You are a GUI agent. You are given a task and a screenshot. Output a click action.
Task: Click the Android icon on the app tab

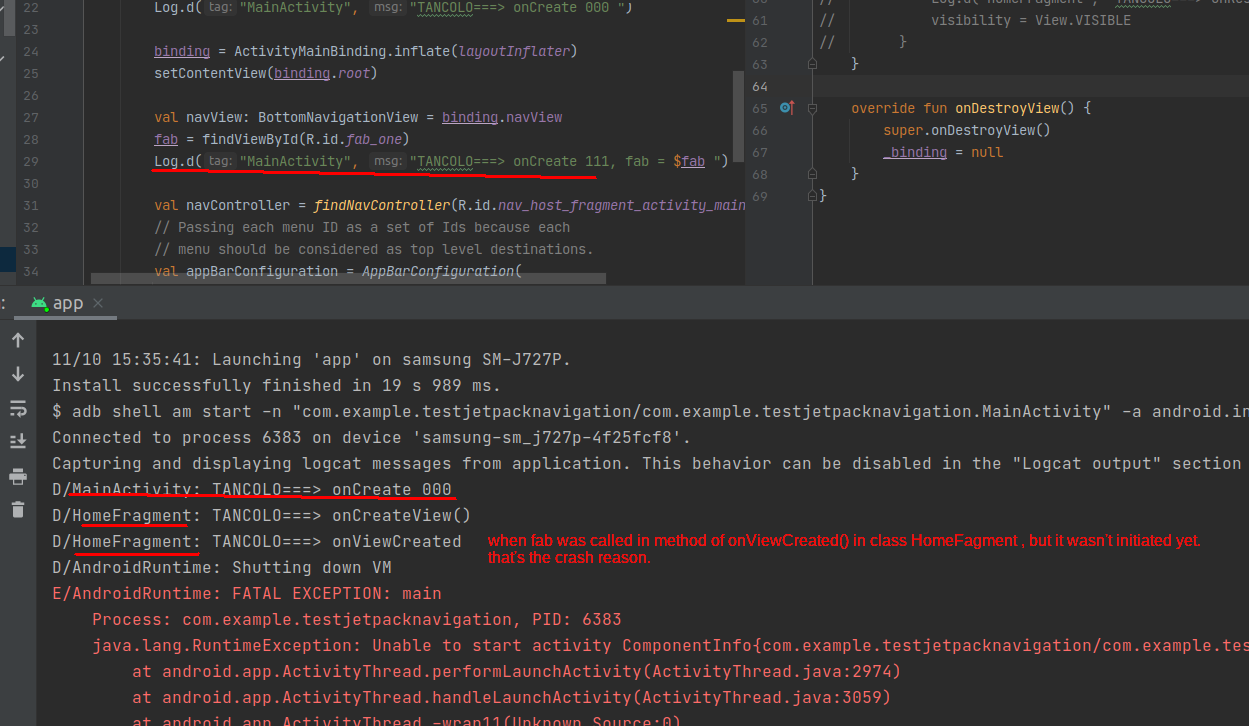pyautogui.click(x=39, y=303)
